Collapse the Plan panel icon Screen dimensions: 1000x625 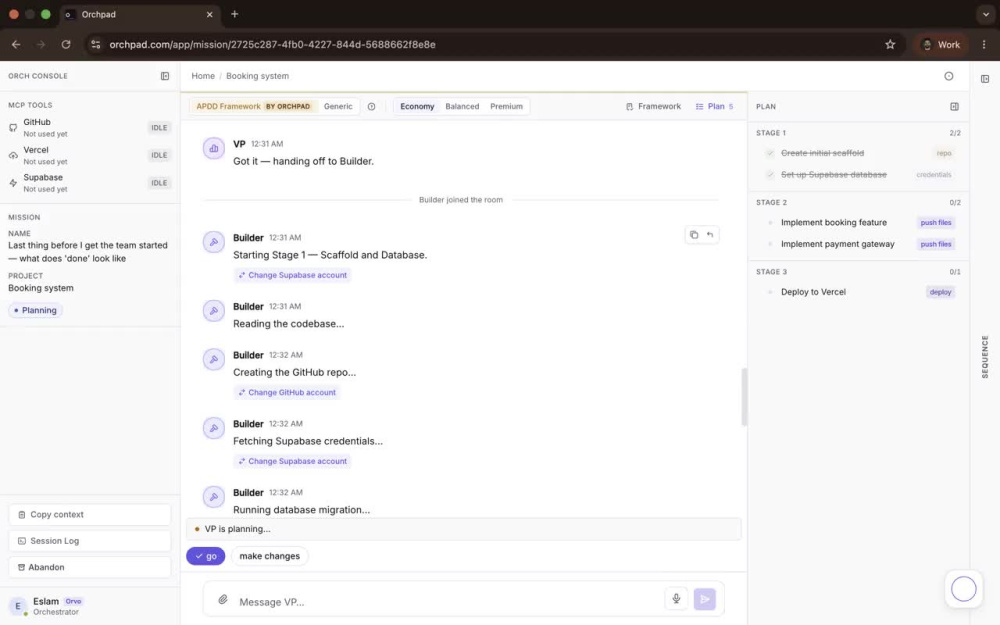click(x=954, y=107)
